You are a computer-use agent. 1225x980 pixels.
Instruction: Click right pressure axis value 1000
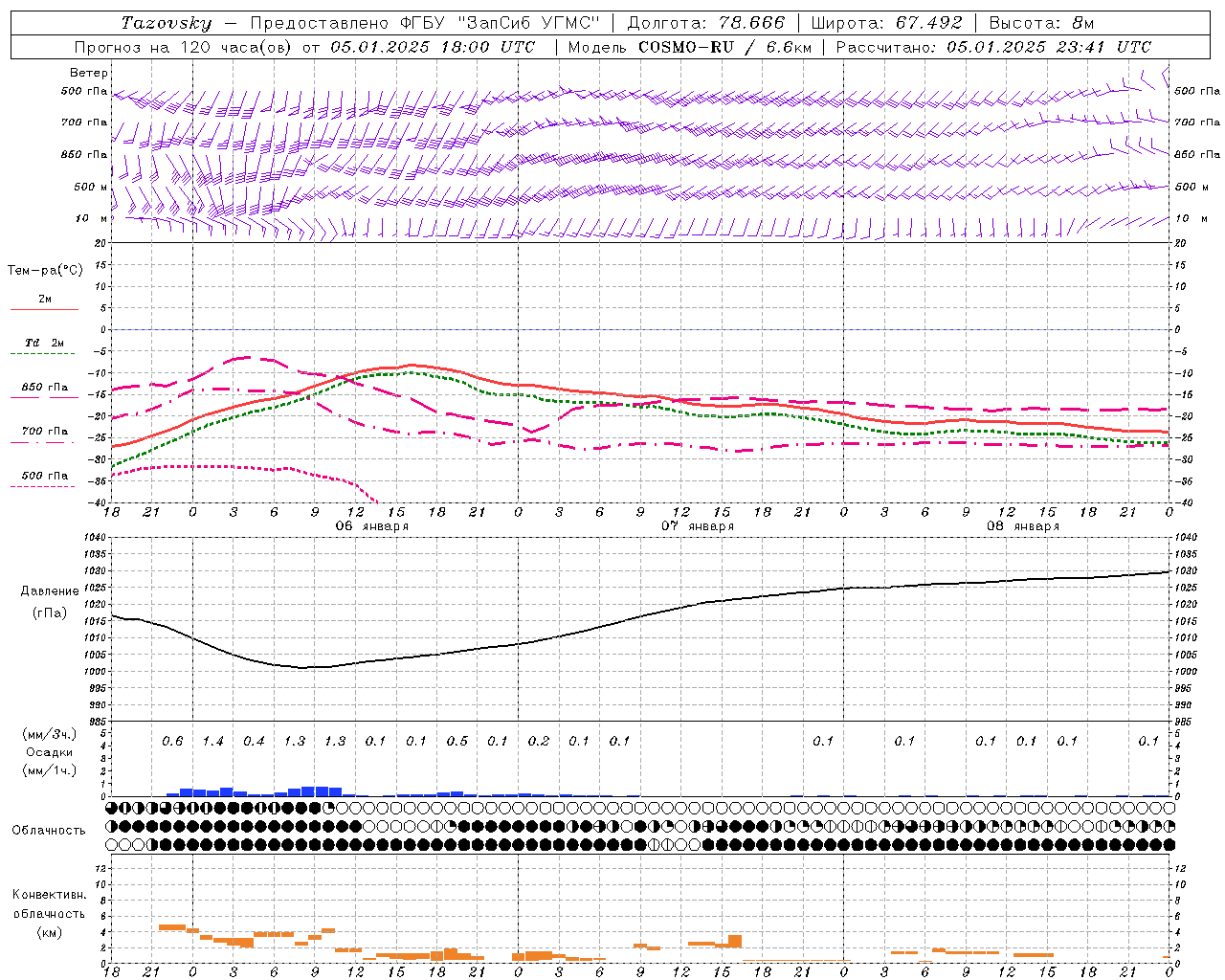[x=1186, y=672]
